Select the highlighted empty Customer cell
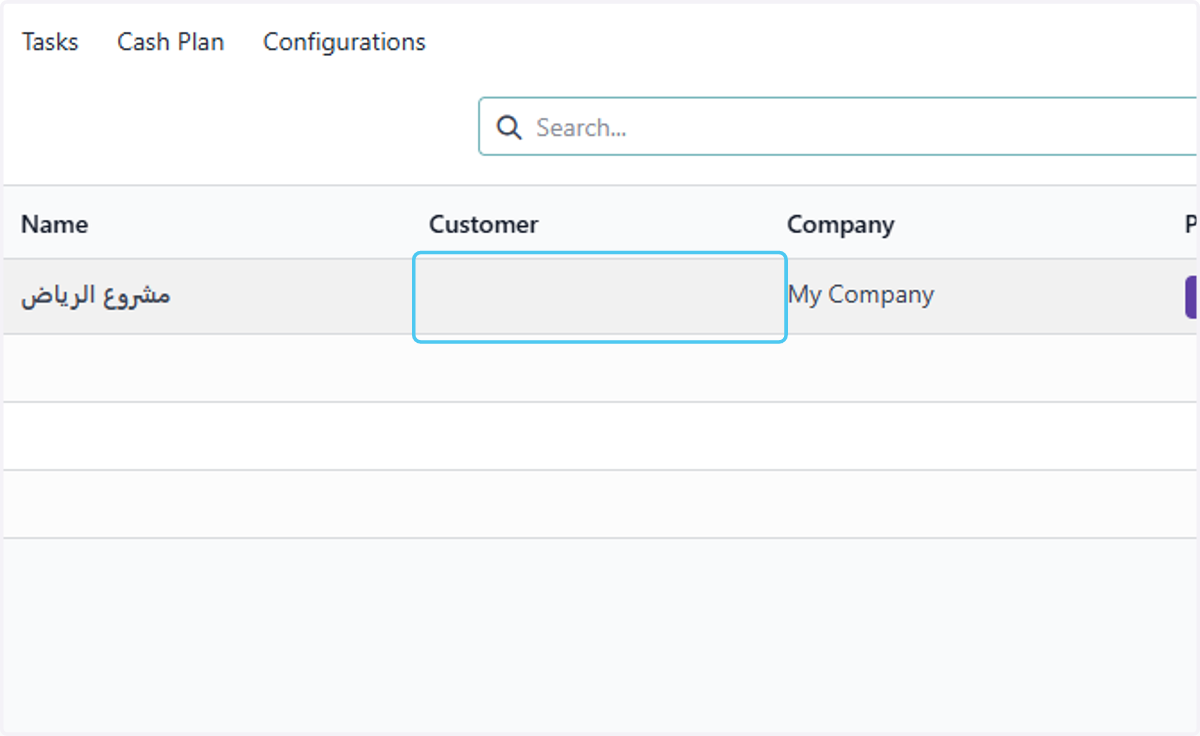Image resolution: width=1200 pixels, height=736 pixels. coord(600,297)
